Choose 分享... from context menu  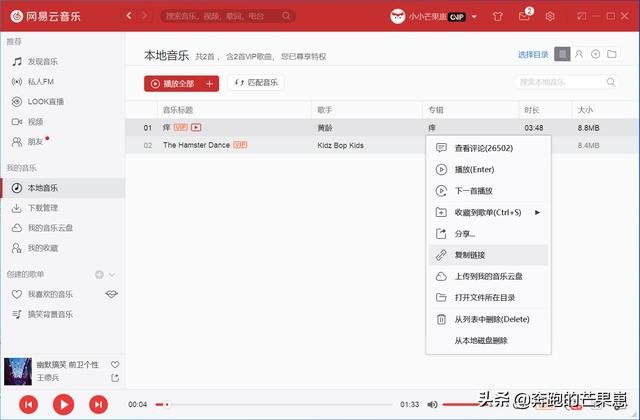[488, 233]
